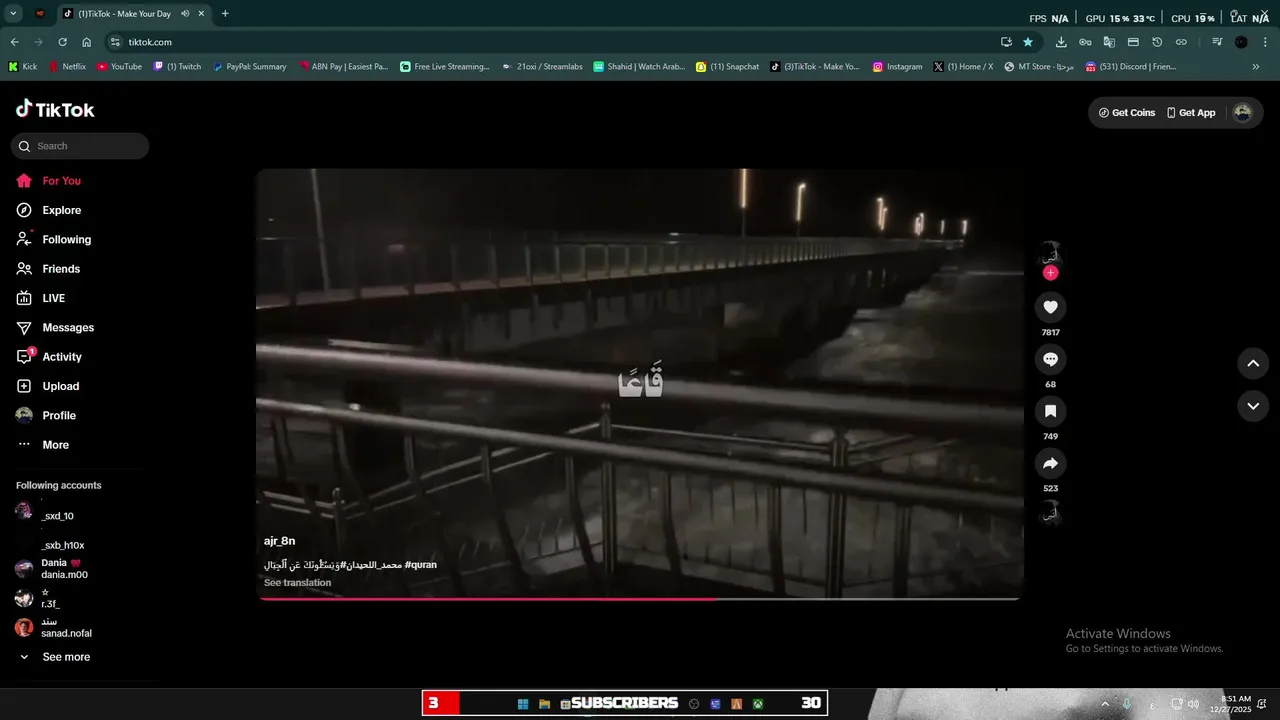Click the TikTok search field
The image size is (1280, 720).
80,146
